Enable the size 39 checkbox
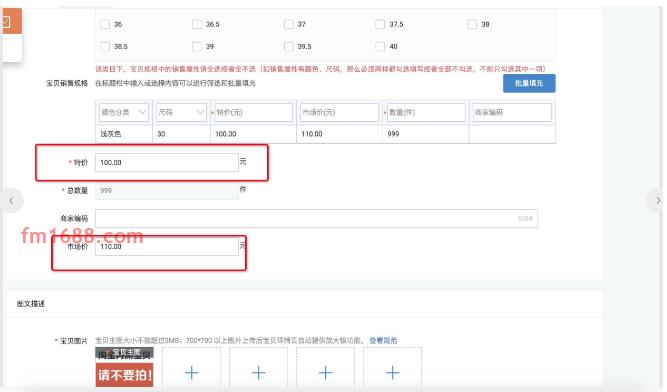 (197, 46)
